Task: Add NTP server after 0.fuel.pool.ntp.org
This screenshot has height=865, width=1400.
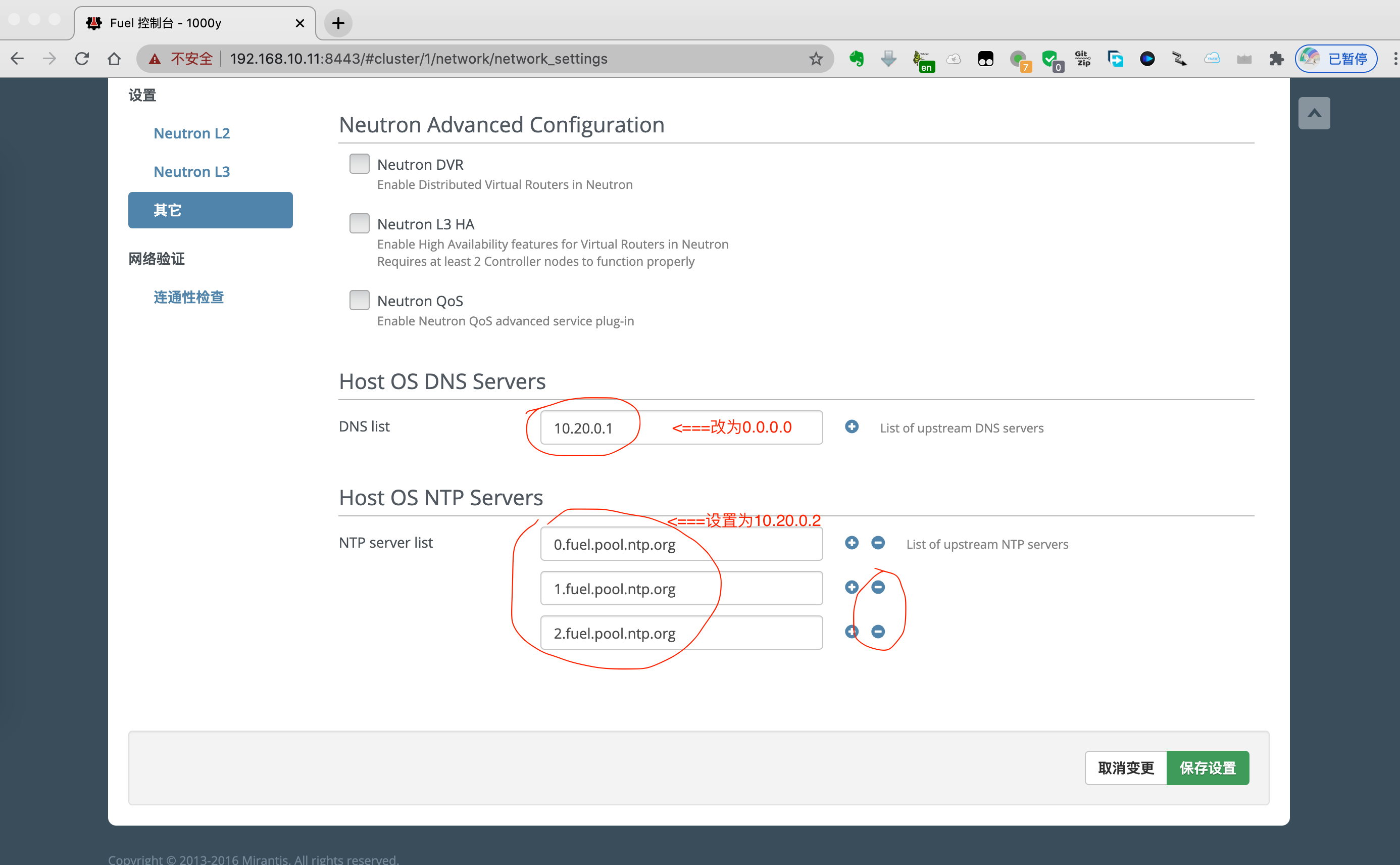Action: [x=852, y=543]
